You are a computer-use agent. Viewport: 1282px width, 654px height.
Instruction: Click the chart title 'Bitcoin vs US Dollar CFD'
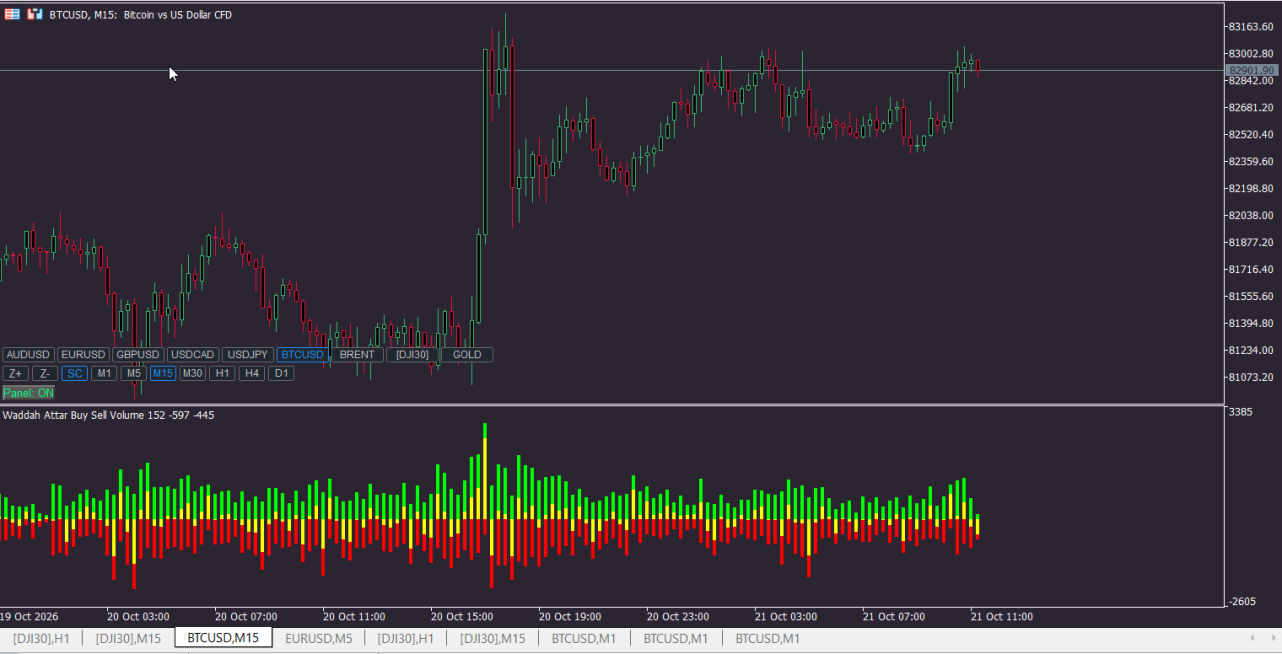(178, 15)
